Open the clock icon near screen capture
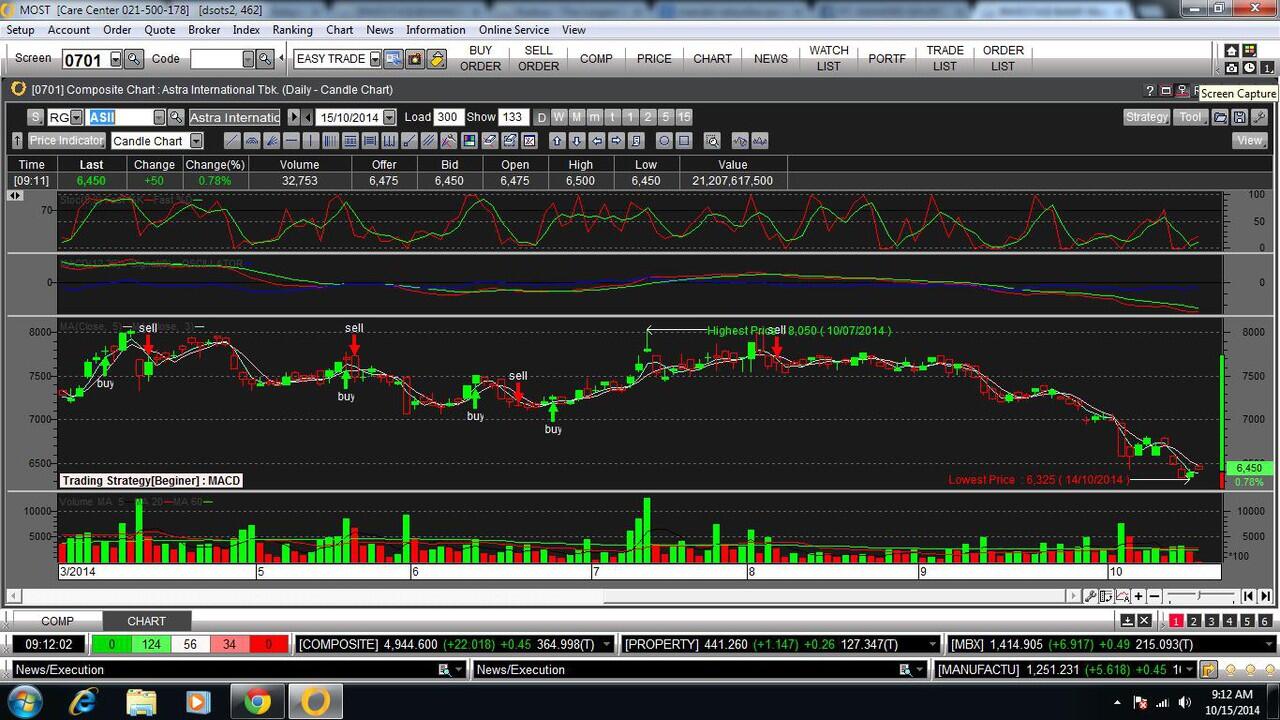Viewport: 1280px width, 720px height. click(1249, 68)
